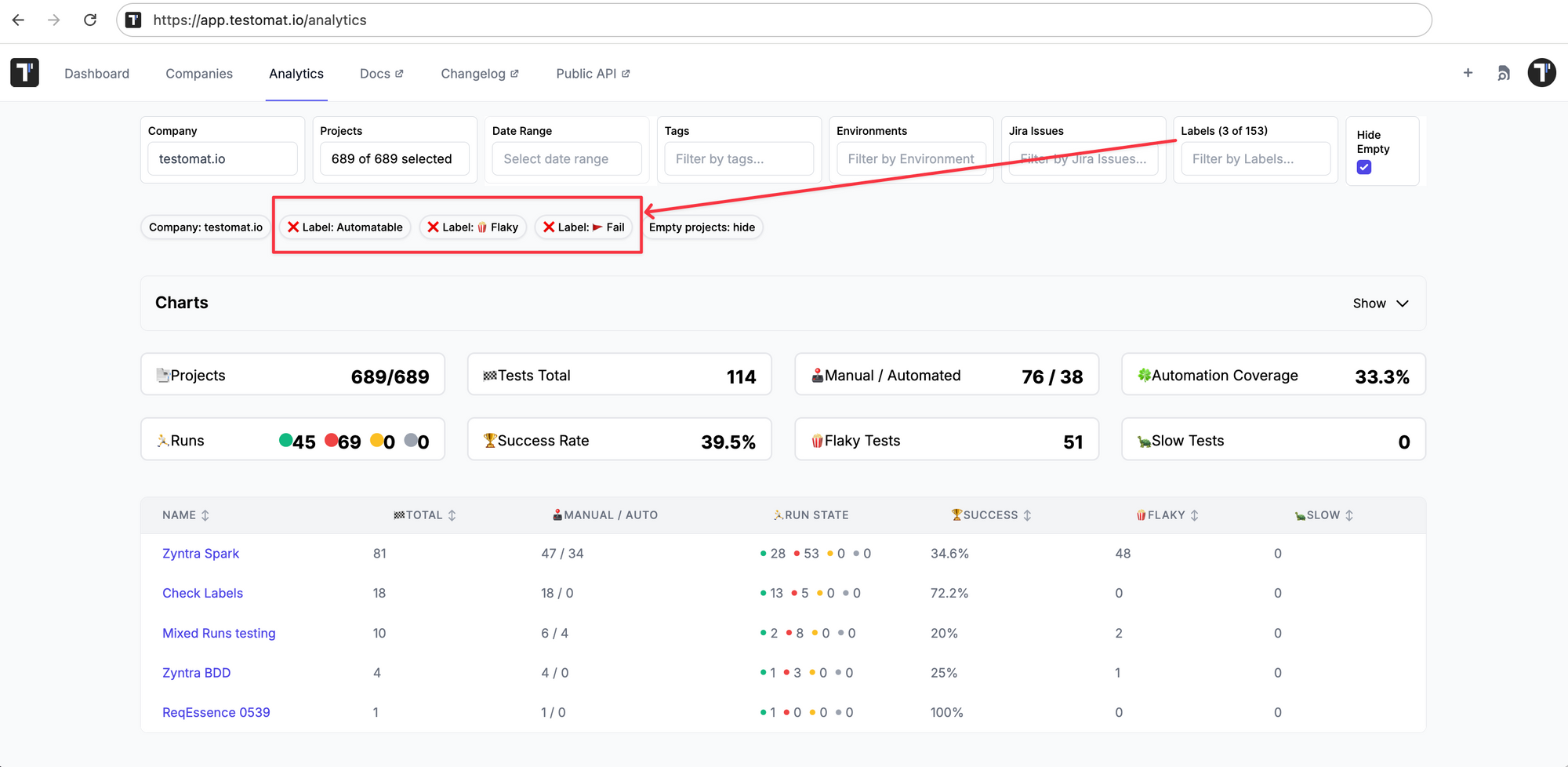The height and width of the screenshot is (767, 1568).
Task: Open the Filter by Labels dropdown
Action: (x=1255, y=158)
